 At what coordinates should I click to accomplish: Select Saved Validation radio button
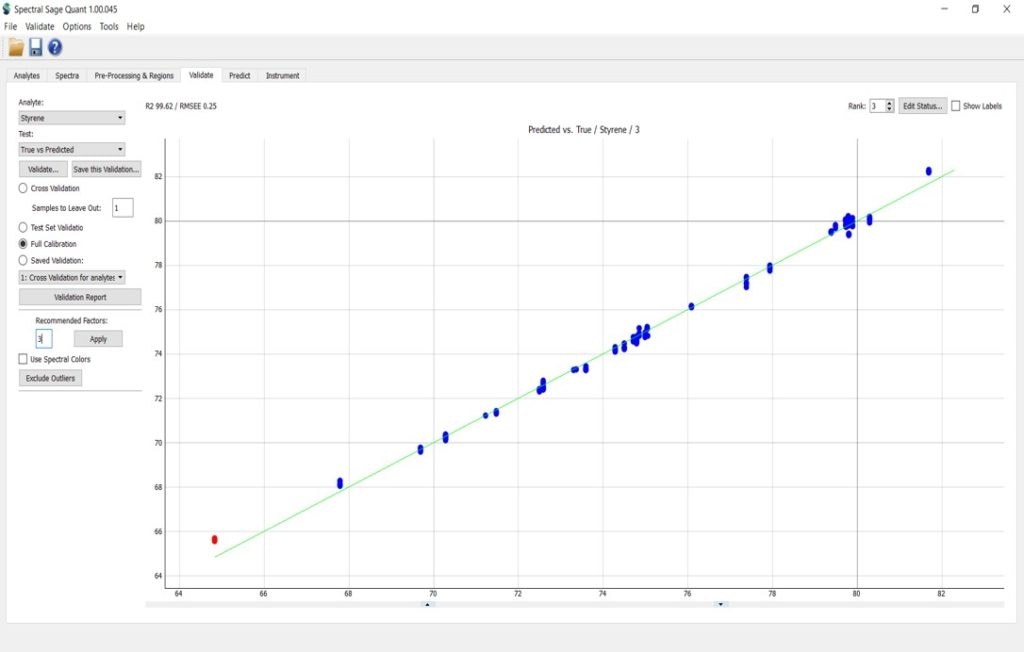tap(23, 260)
